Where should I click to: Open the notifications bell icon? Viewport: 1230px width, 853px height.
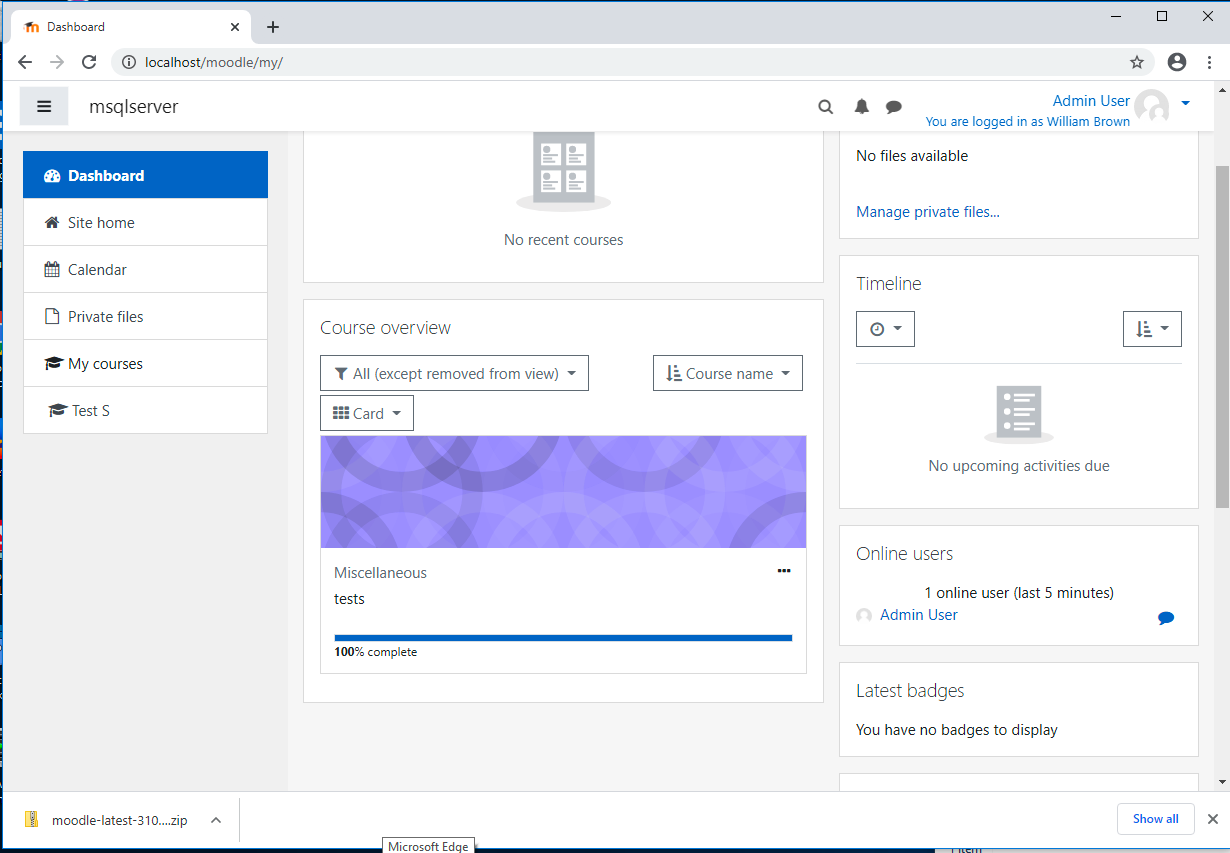[x=861, y=107]
